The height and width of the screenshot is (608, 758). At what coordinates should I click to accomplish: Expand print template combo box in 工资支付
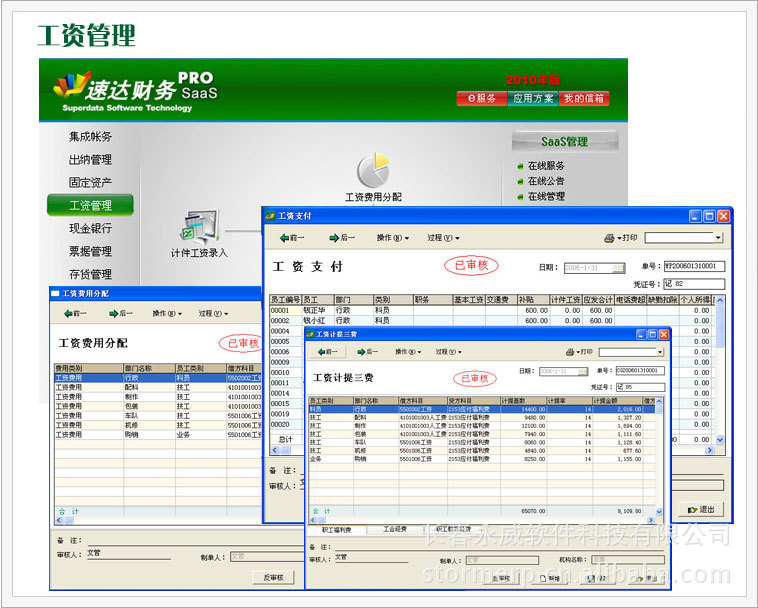718,238
